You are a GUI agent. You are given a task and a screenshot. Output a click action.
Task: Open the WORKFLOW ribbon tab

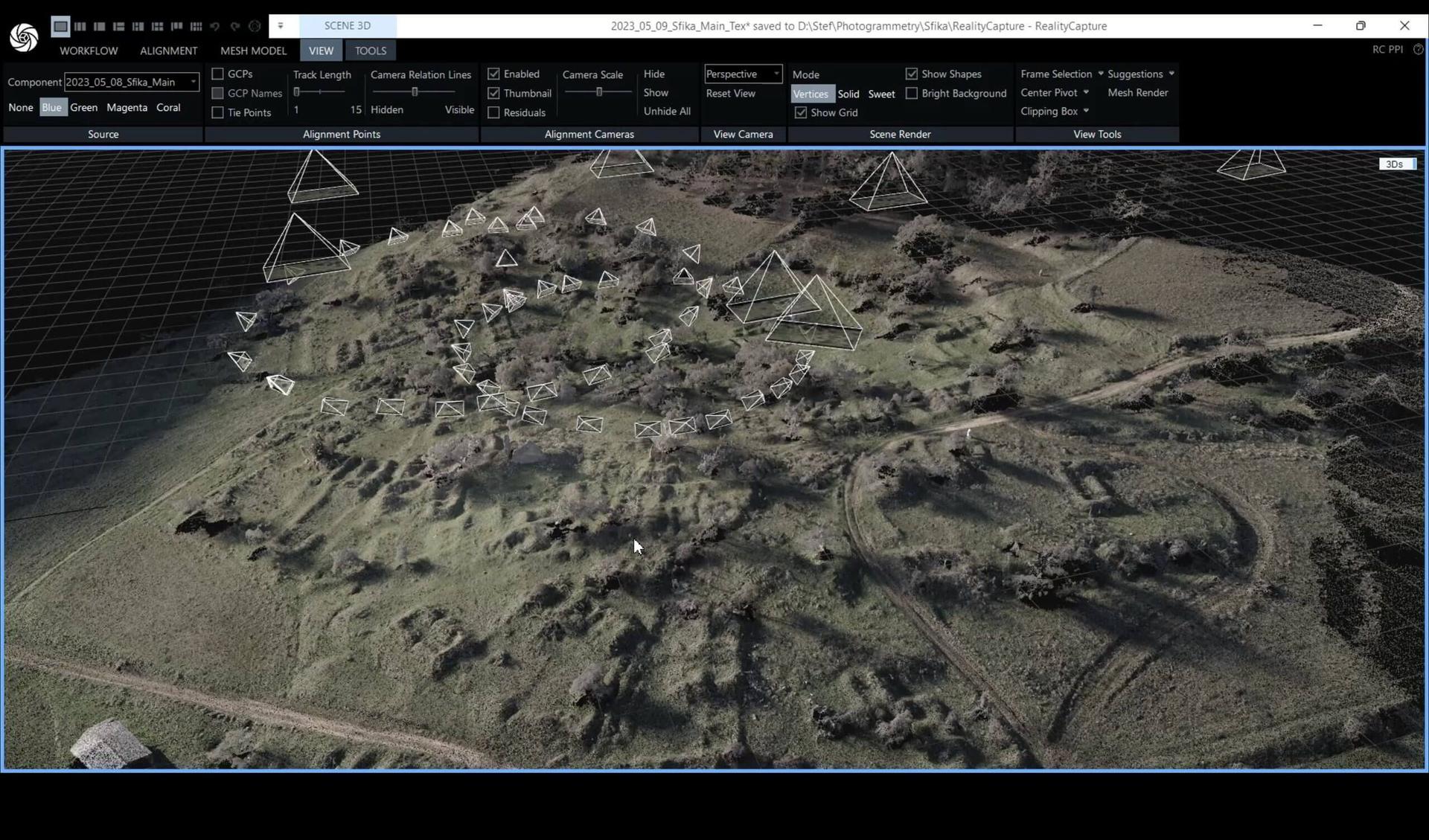(89, 51)
